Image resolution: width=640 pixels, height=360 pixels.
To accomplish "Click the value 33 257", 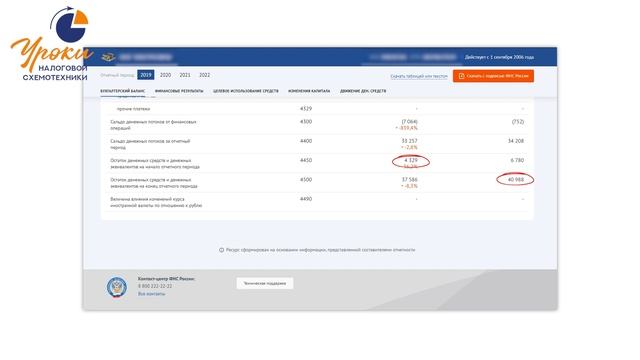I will click(409, 141).
